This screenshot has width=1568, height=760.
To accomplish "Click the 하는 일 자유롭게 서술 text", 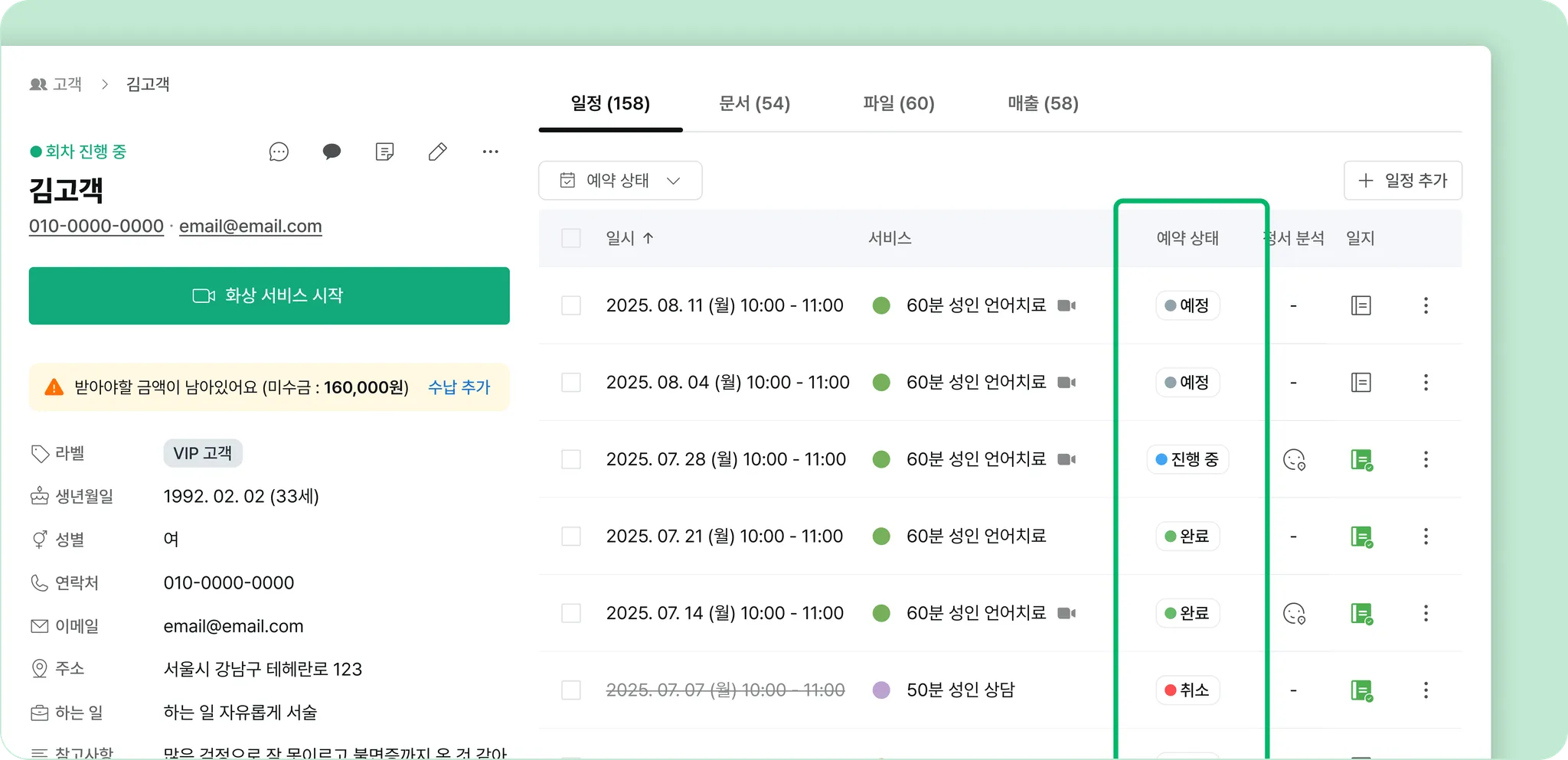I will (x=240, y=713).
